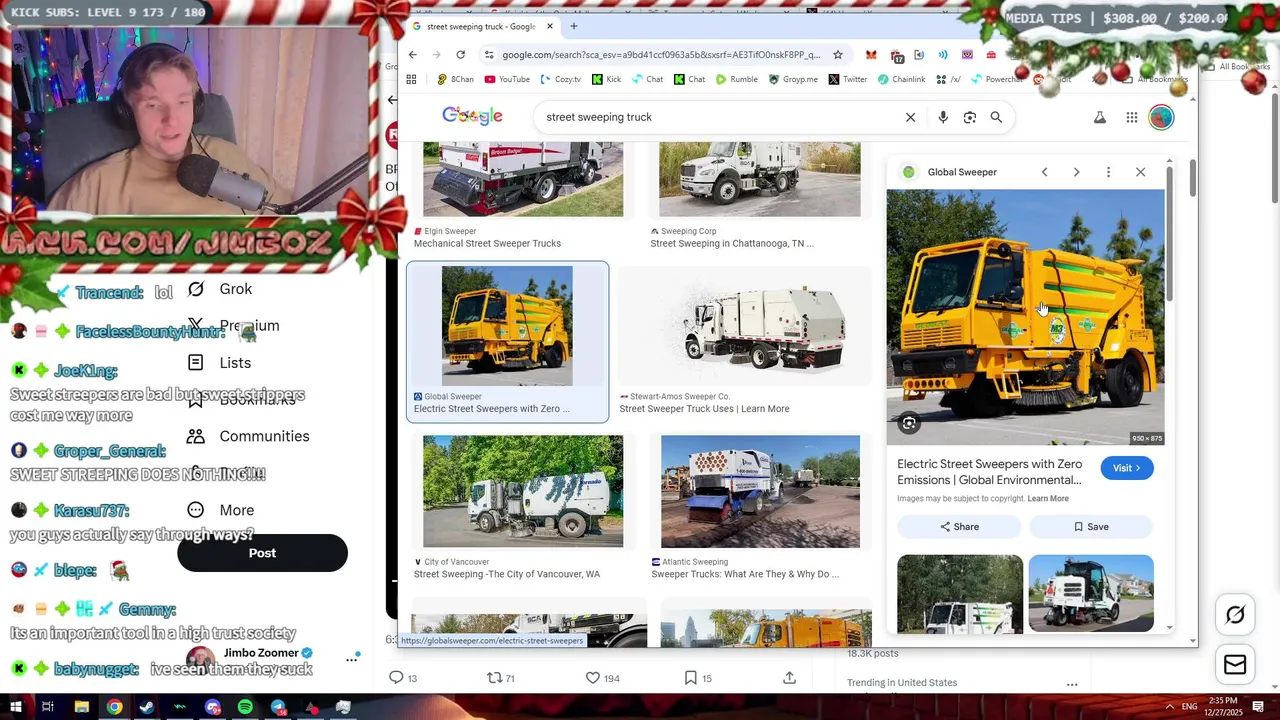Viewport: 1280px width, 720px height.
Task: Open more options for the trending item
Action: pos(1072,685)
